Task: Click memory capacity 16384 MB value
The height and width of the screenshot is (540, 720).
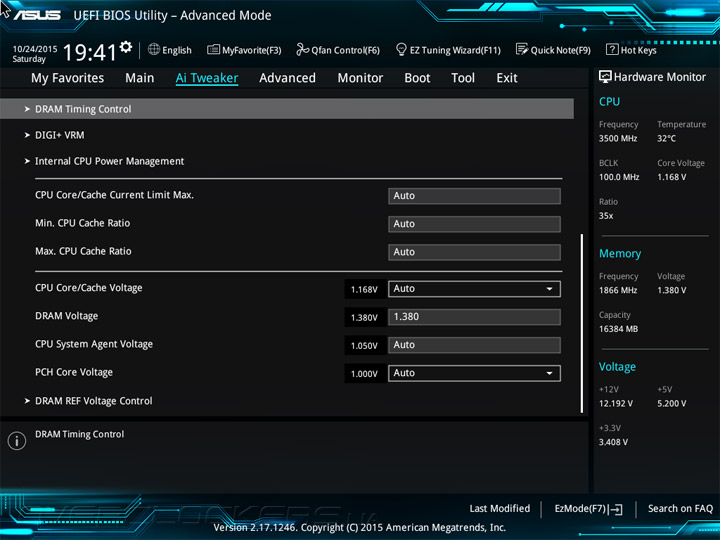Action: tap(618, 329)
